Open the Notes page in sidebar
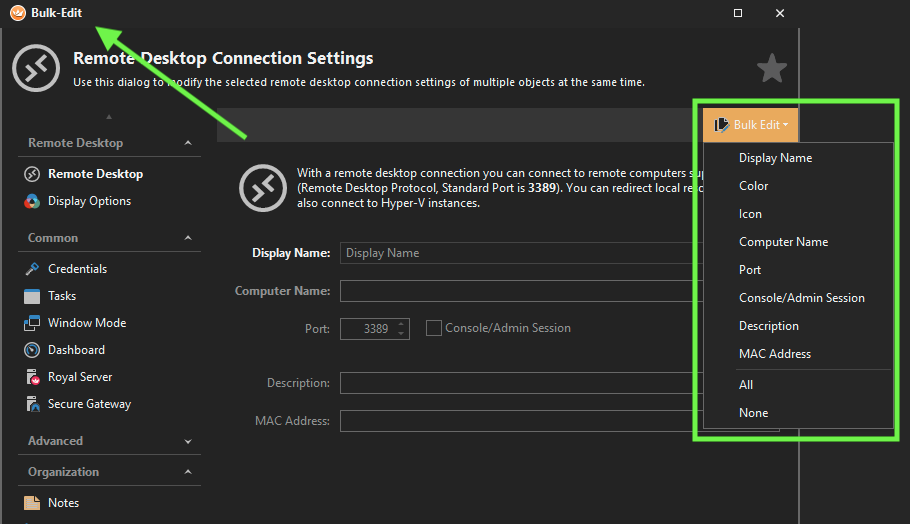This screenshot has height=524, width=910. [x=63, y=503]
